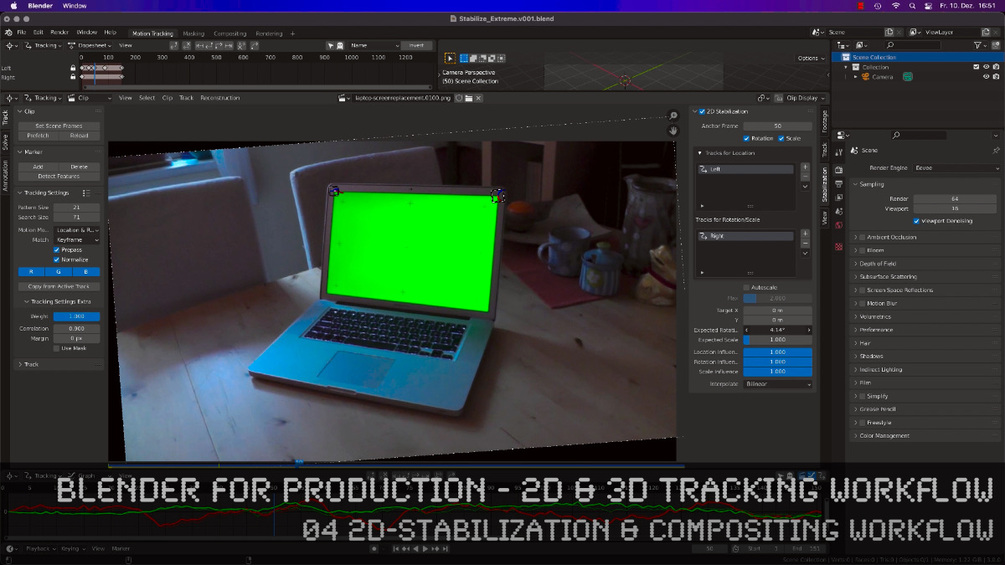
Task: Enable Ambient Occlusion checkbox
Action: click(862, 237)
